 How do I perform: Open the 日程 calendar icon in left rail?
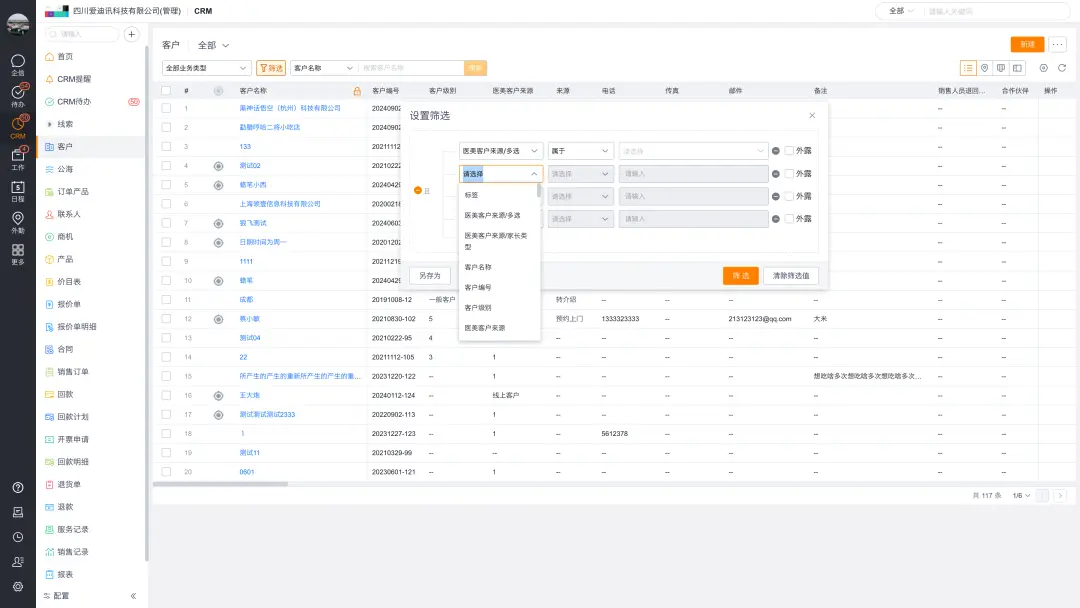coord(17,190)
